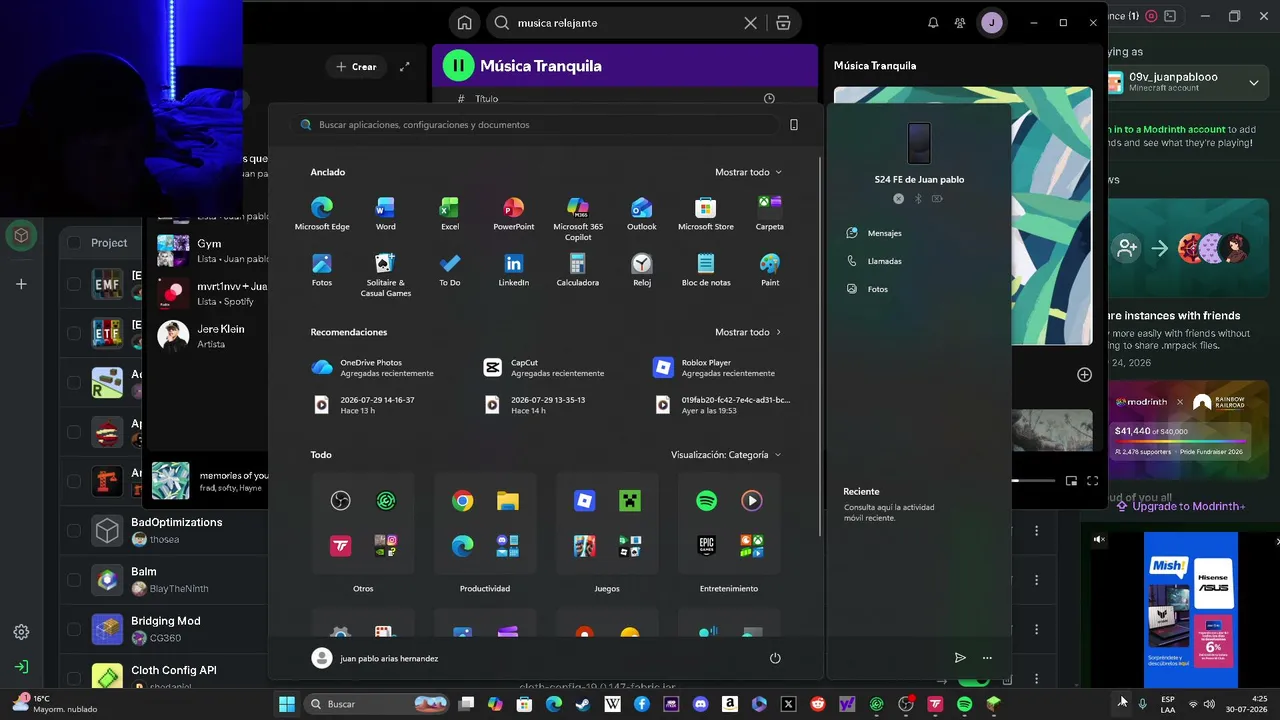Open Google Chrome in the Productividad category
This screenshot has height=720, width=1280.
click(x=462, y=501)
